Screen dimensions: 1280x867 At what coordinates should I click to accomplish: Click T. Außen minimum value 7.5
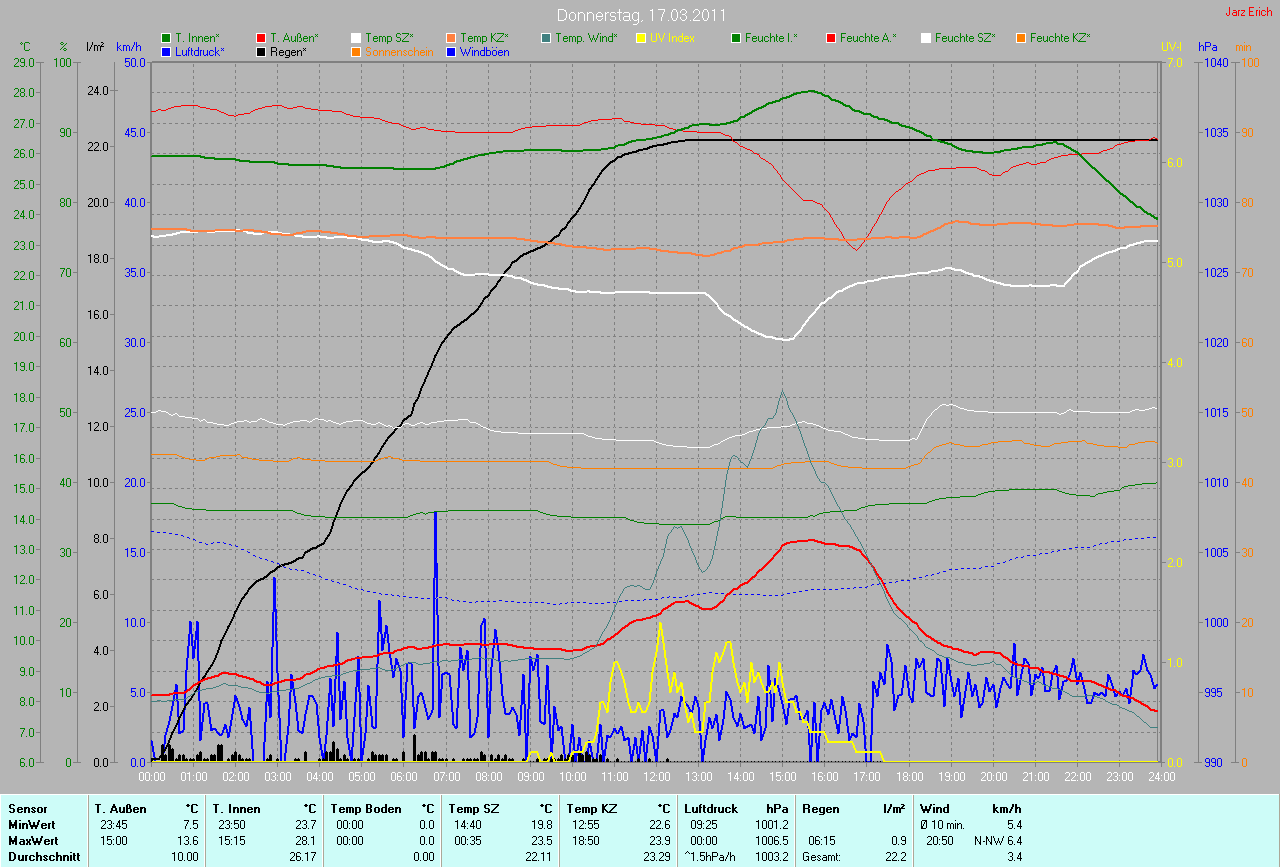tap(192, 825)
